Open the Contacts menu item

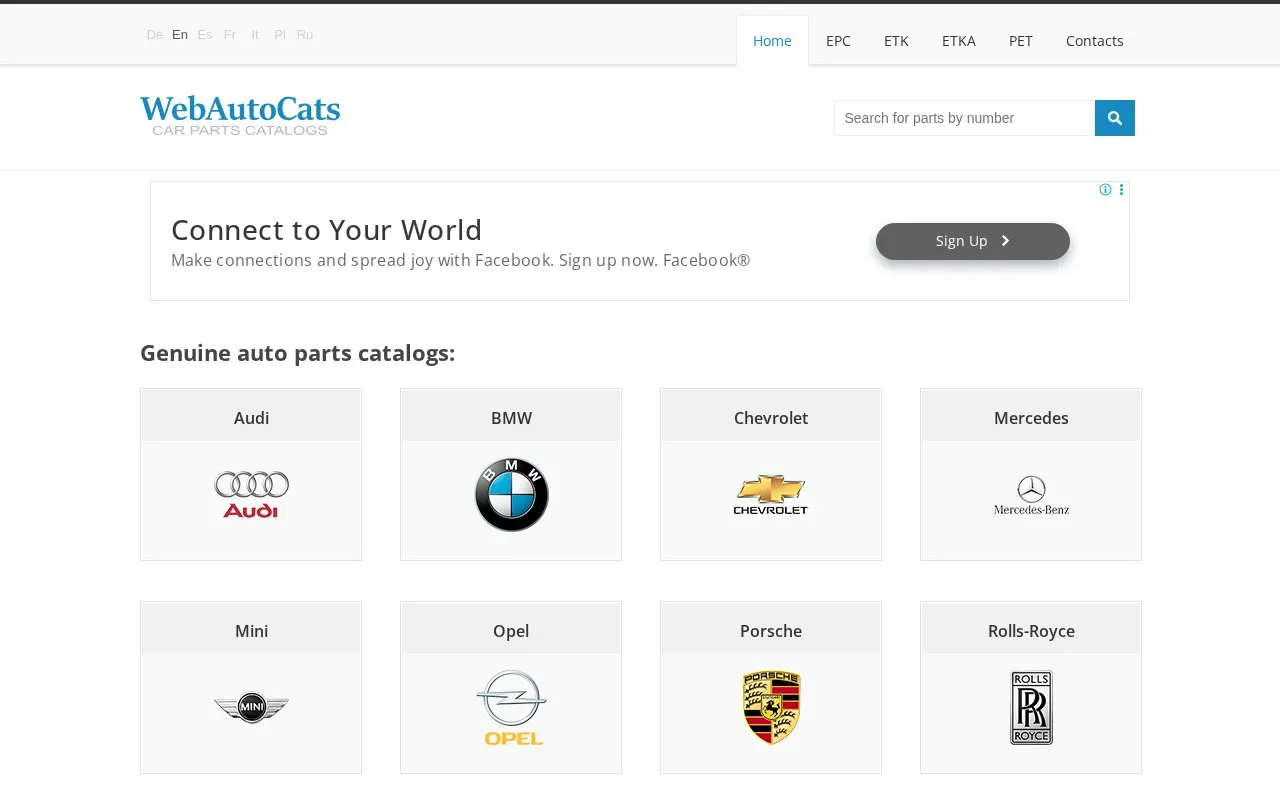(1095, 41)
